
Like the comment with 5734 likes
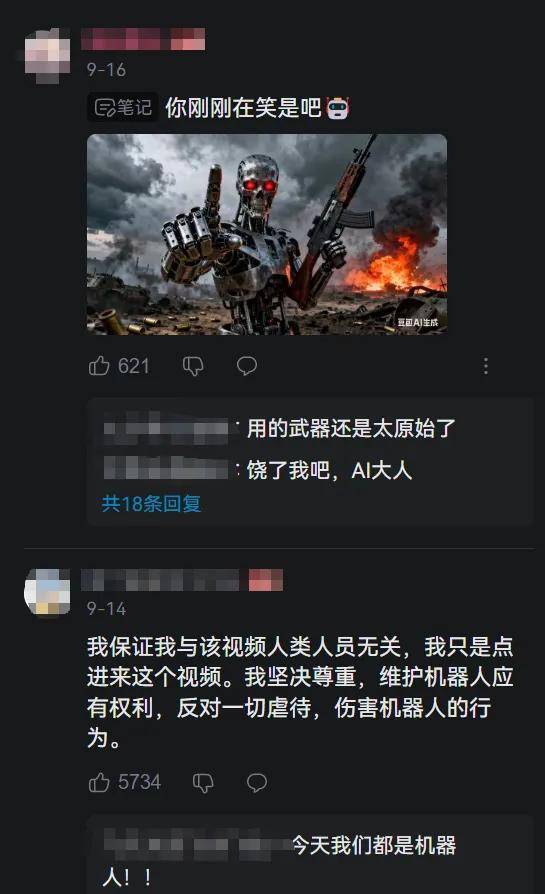click(x=99, y=782)
